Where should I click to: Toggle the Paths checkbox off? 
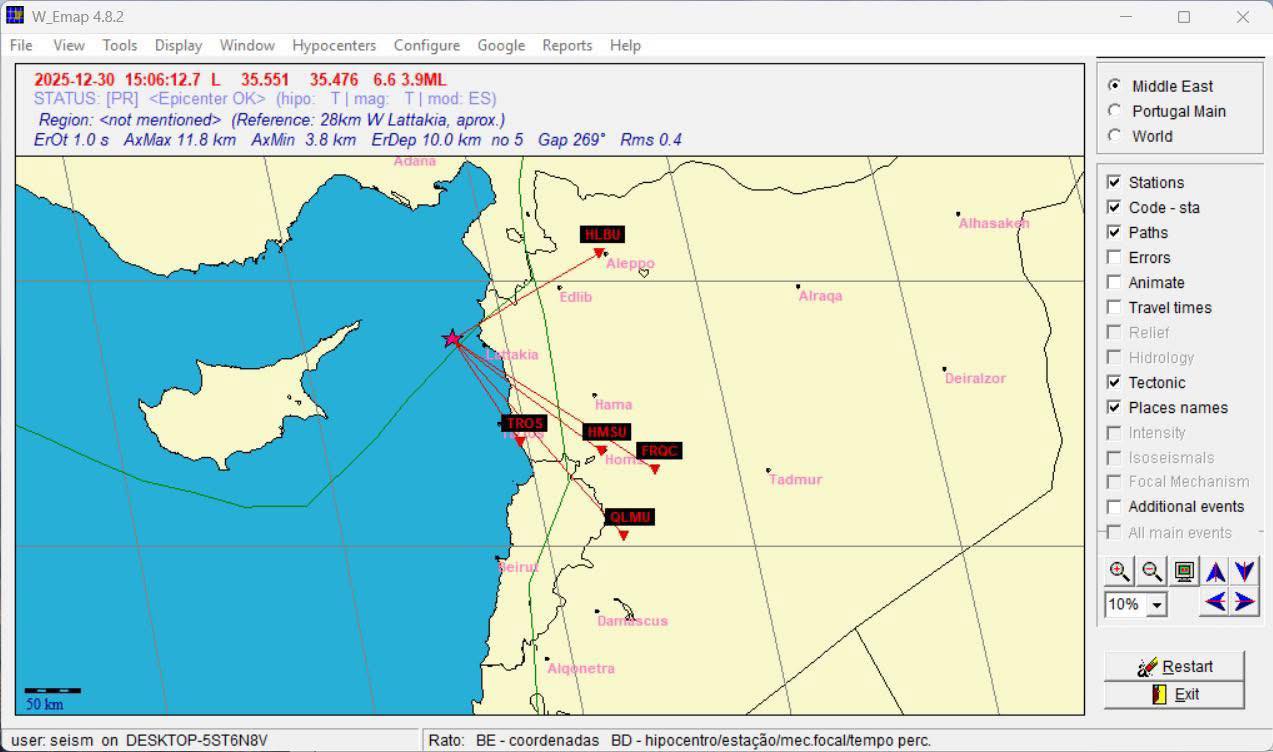click(1114, 232)
